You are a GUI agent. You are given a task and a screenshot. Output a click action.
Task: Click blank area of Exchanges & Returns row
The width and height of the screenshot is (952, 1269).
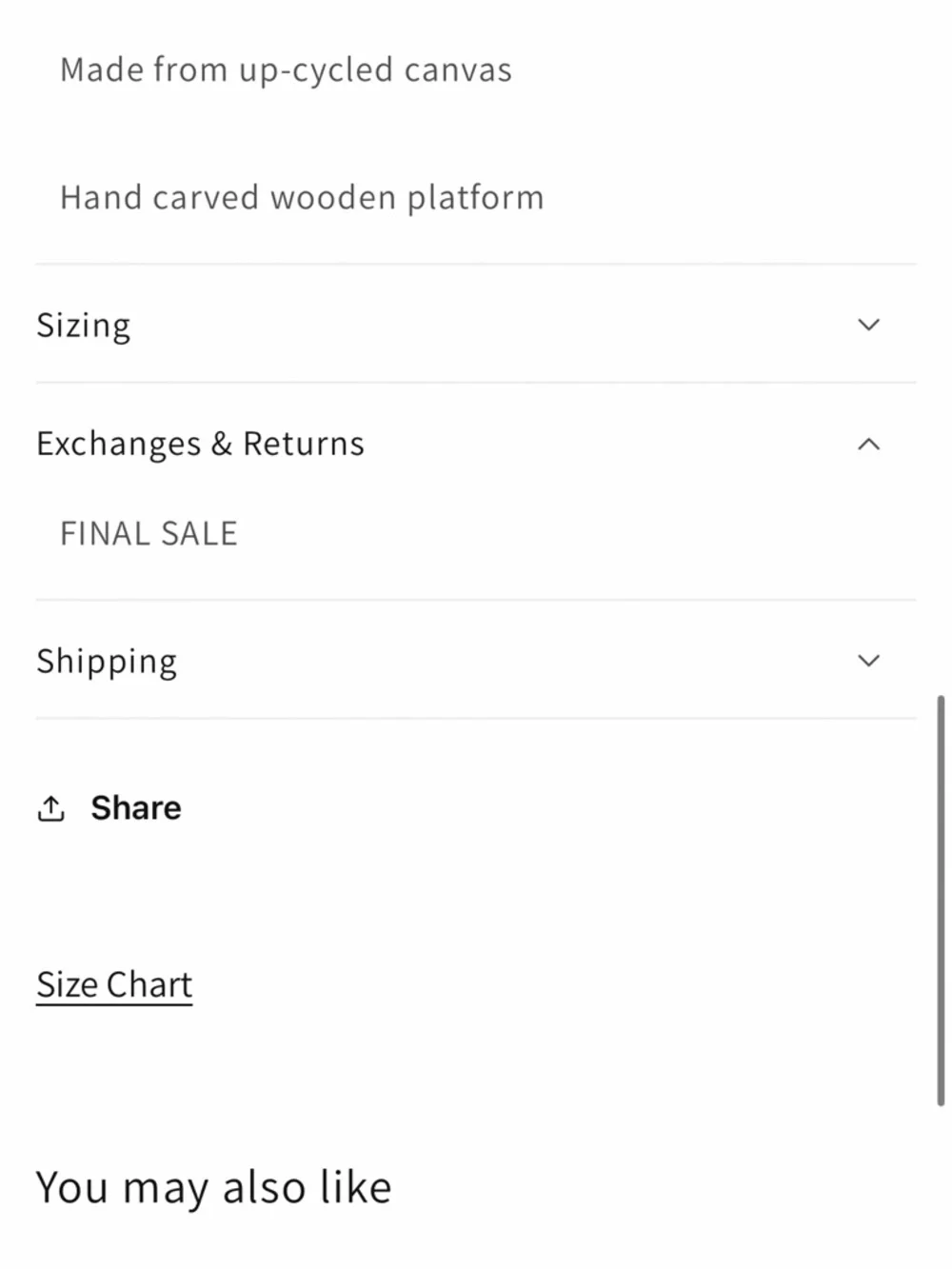(x=609, y=444)
